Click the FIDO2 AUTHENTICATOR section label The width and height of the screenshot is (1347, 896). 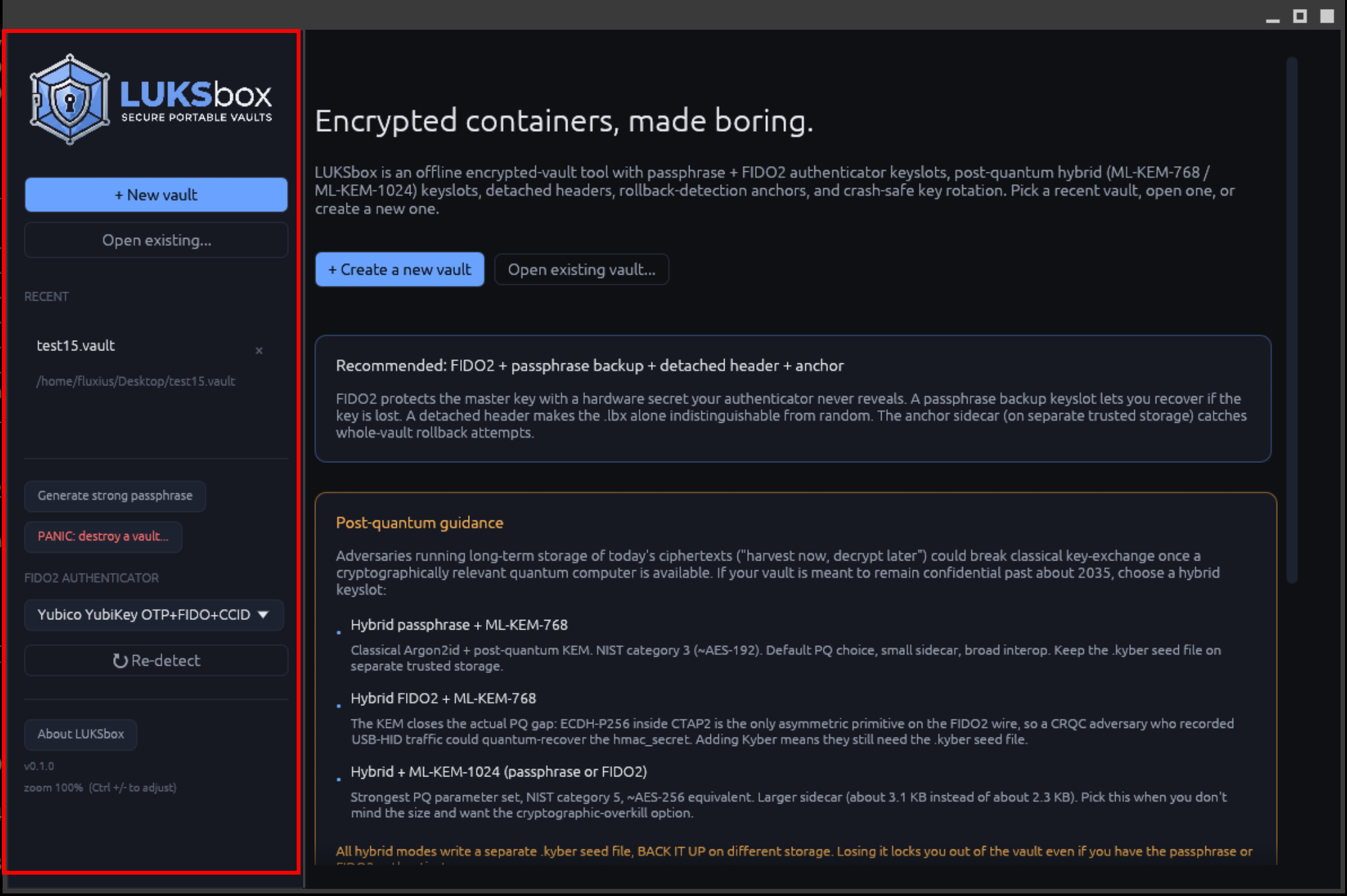(x=91, y=578)
